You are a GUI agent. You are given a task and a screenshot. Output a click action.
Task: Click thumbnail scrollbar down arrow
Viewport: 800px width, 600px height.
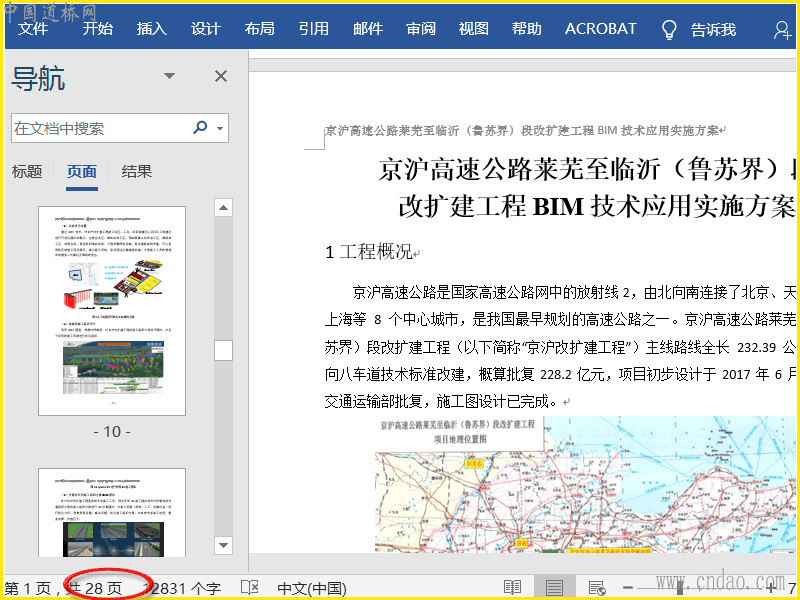click(x=223, y=546)
